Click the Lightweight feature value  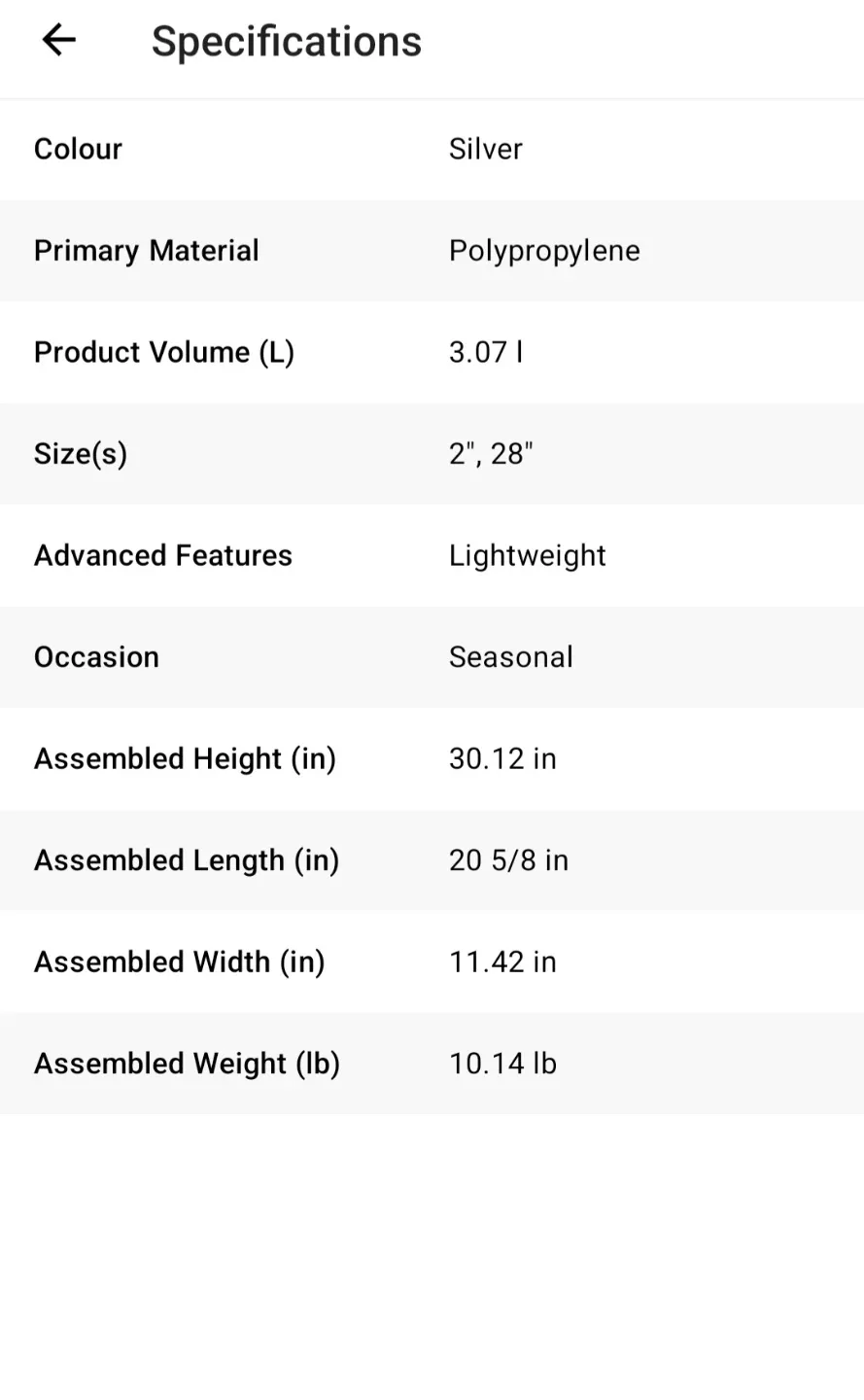527,555
